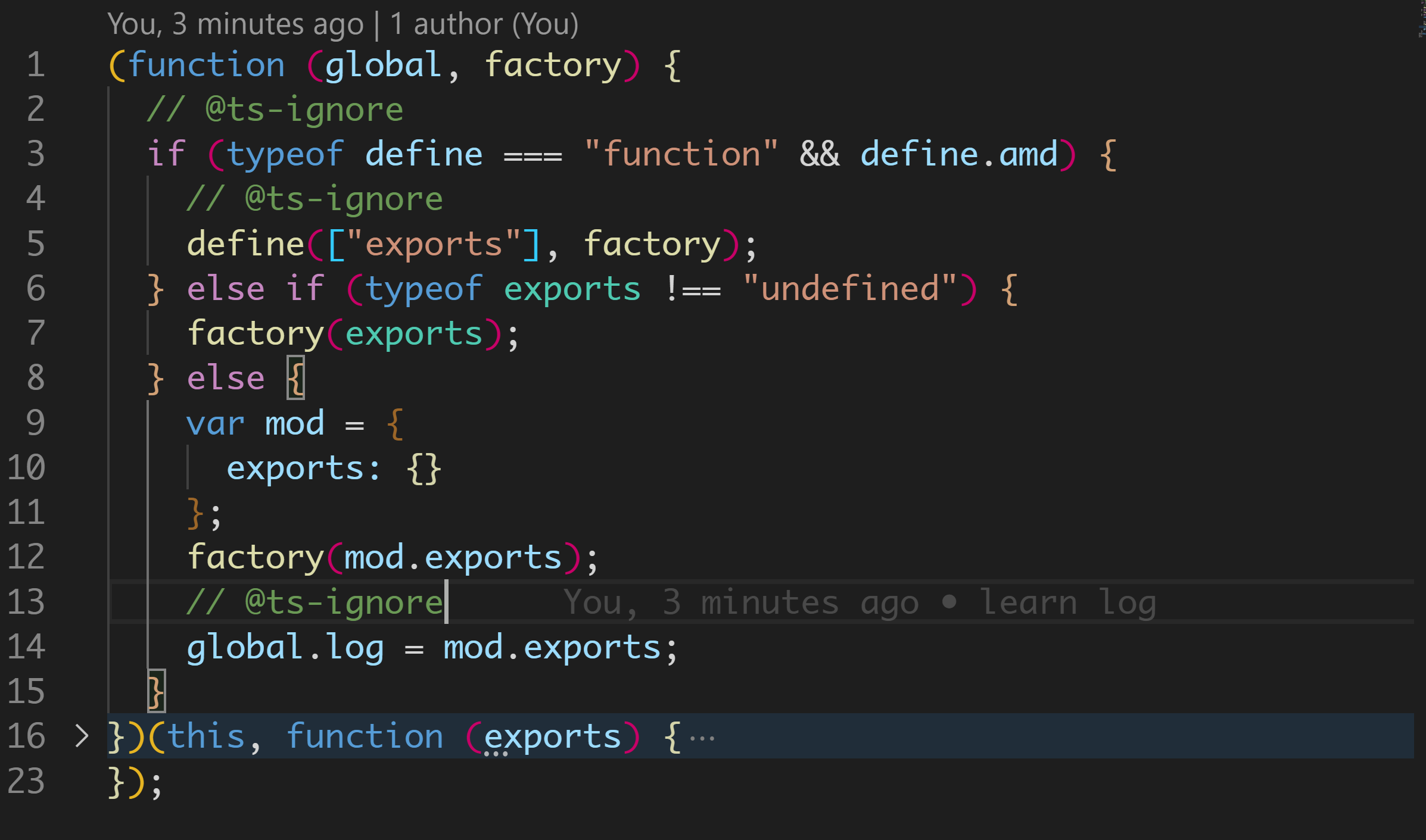Click the highlighted closing brace on line 15

tap(156, 691)
